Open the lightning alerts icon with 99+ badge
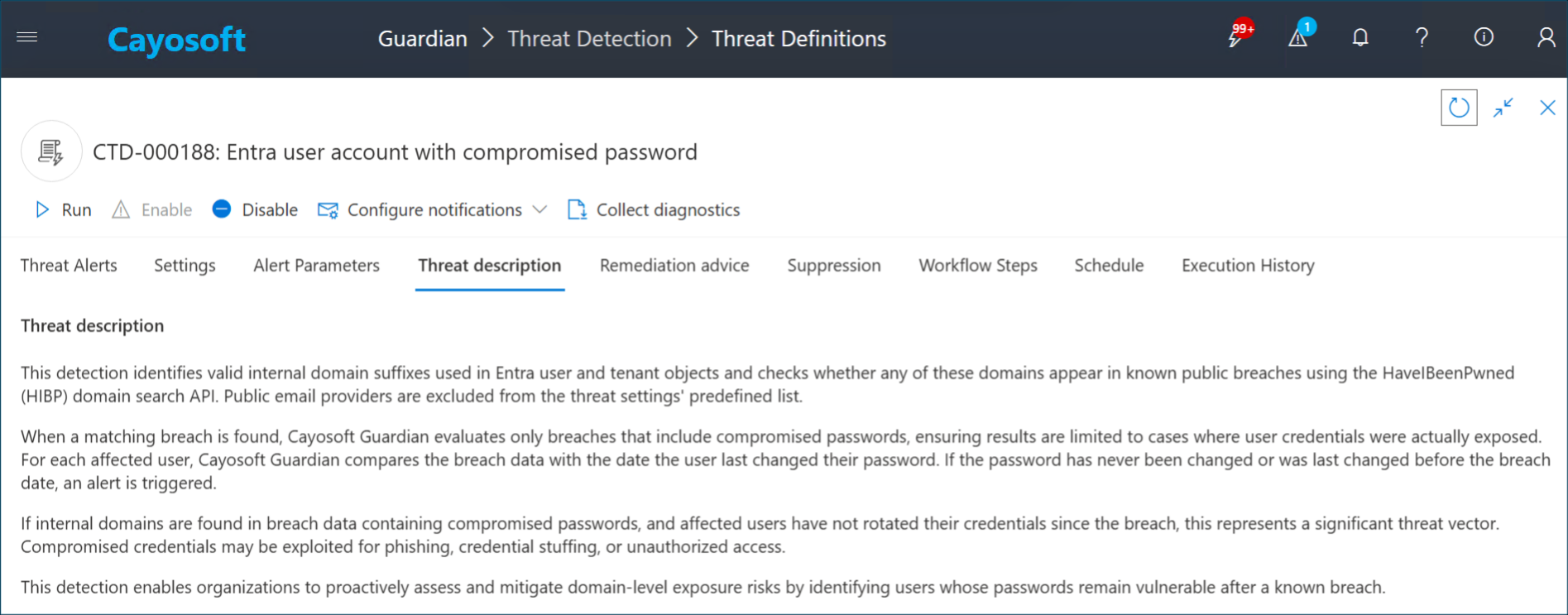Screen dimensions: 1568x615 coord(1236,38)
